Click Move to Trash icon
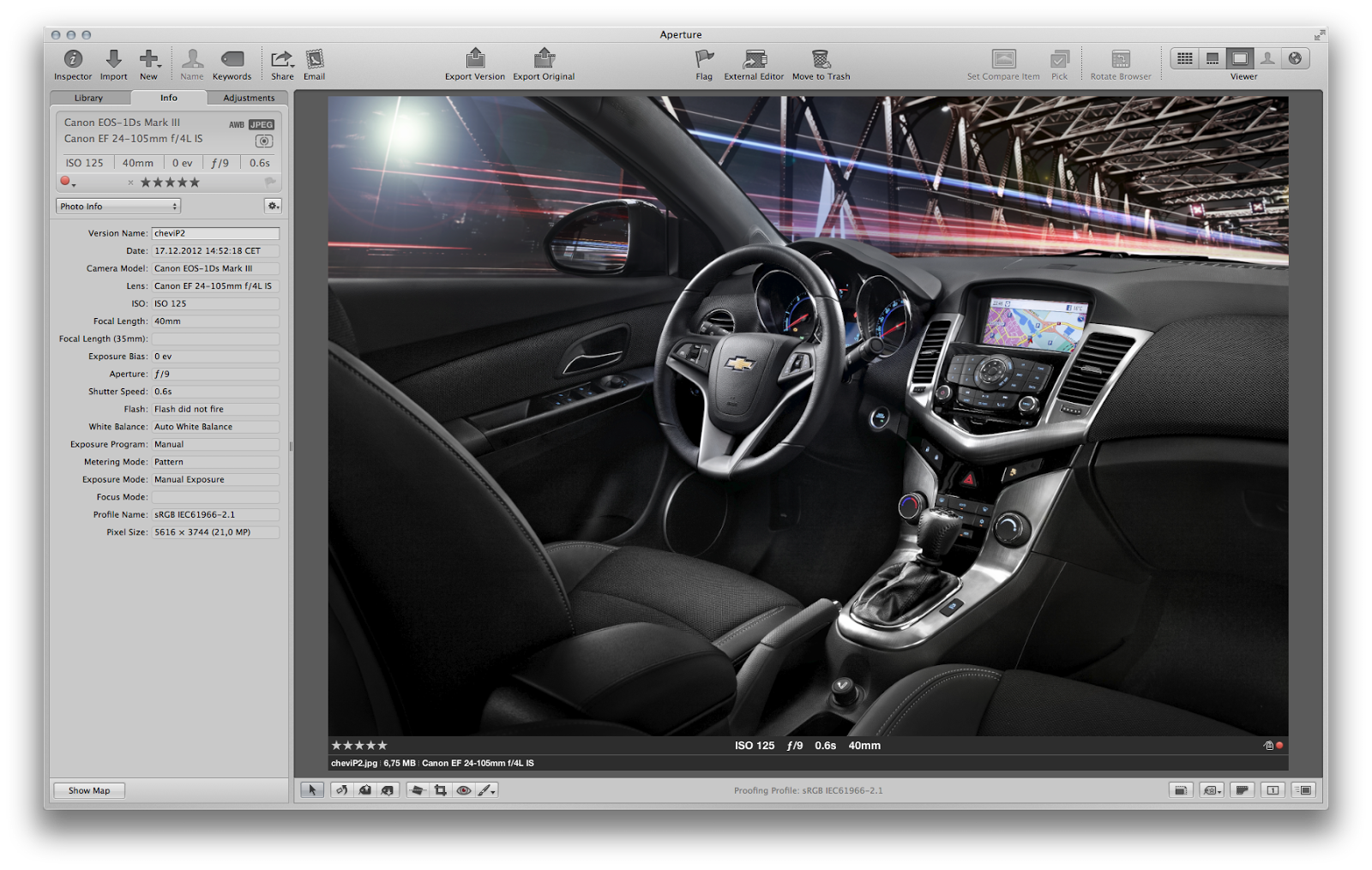1372x870 pixels. click(x=821, y=58)
